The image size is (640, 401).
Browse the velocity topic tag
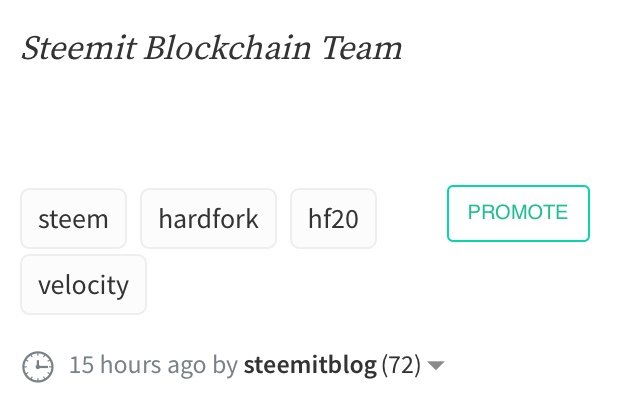(x=83, y=285)
